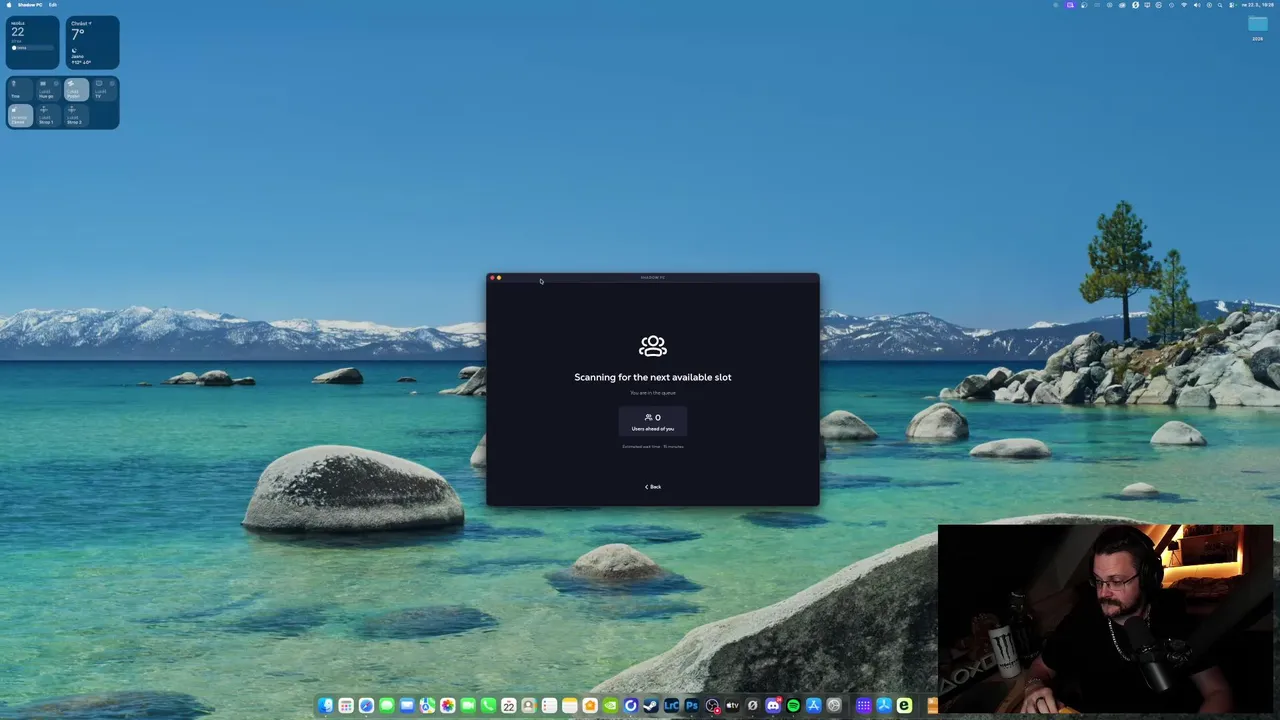Viewport: 1280px width, 720px height.
Task: Open Spotlight search in the menu bar
Action: tap(1220, 5)
